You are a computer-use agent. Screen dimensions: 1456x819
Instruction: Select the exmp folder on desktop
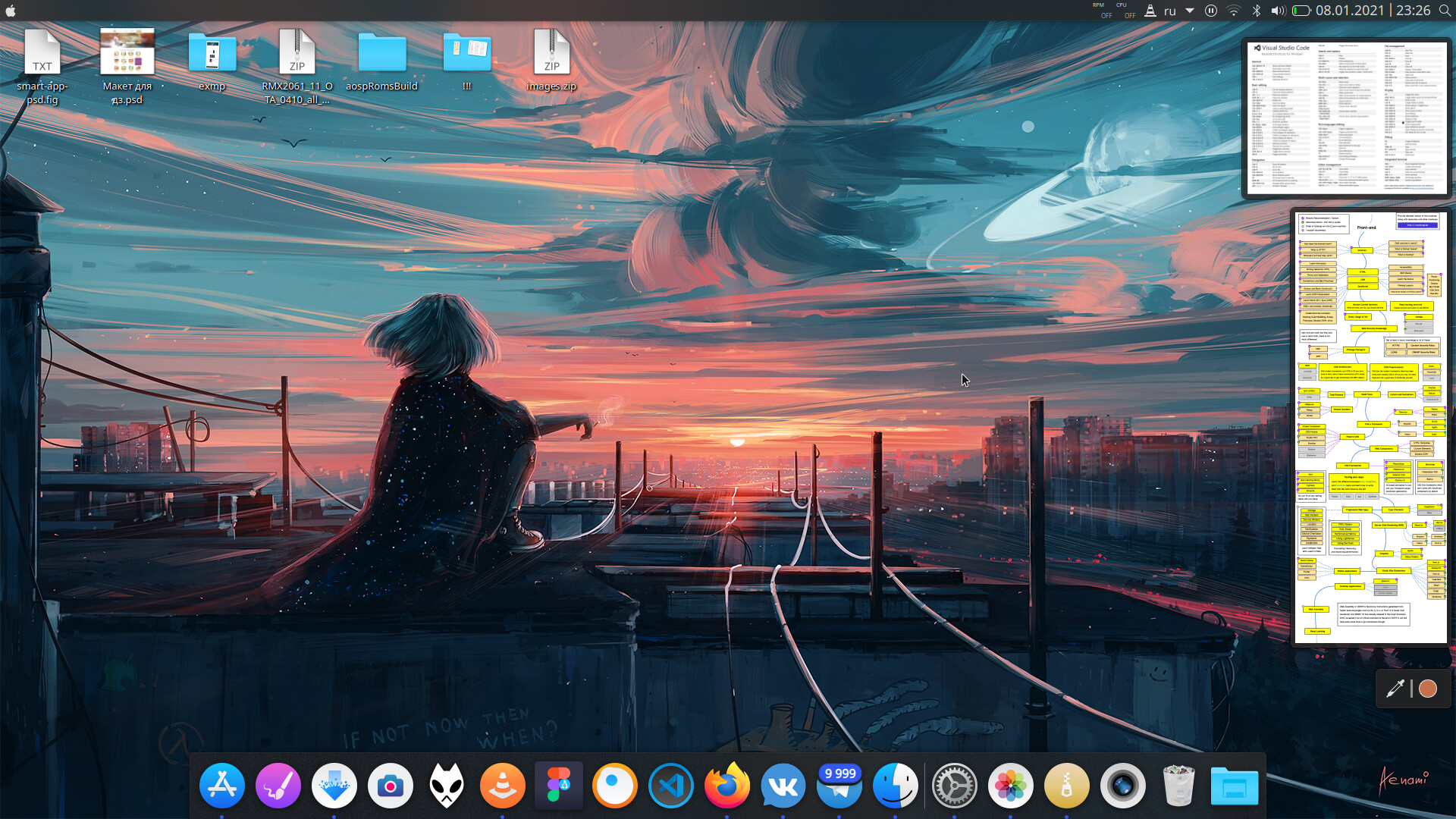[212, 61]
